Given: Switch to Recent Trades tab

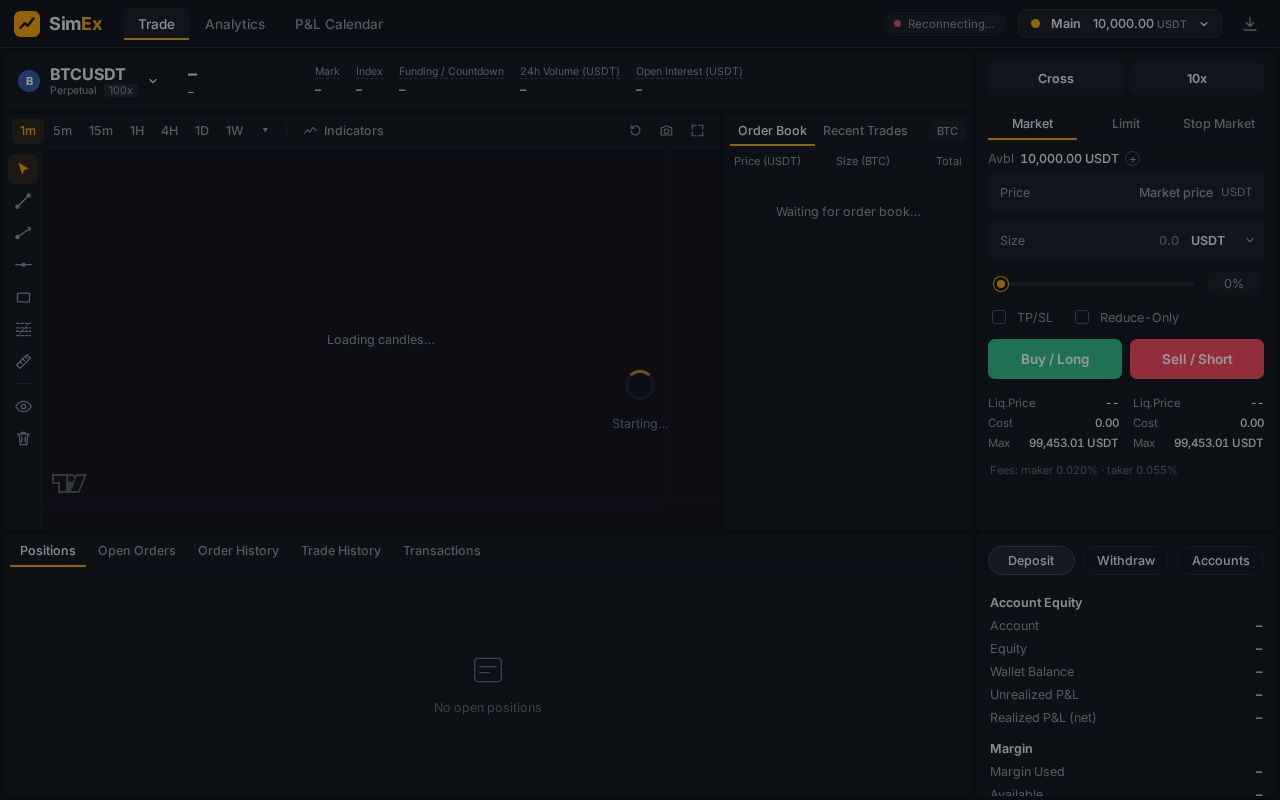Looking at the screenshot, I should tap(865, 131).
